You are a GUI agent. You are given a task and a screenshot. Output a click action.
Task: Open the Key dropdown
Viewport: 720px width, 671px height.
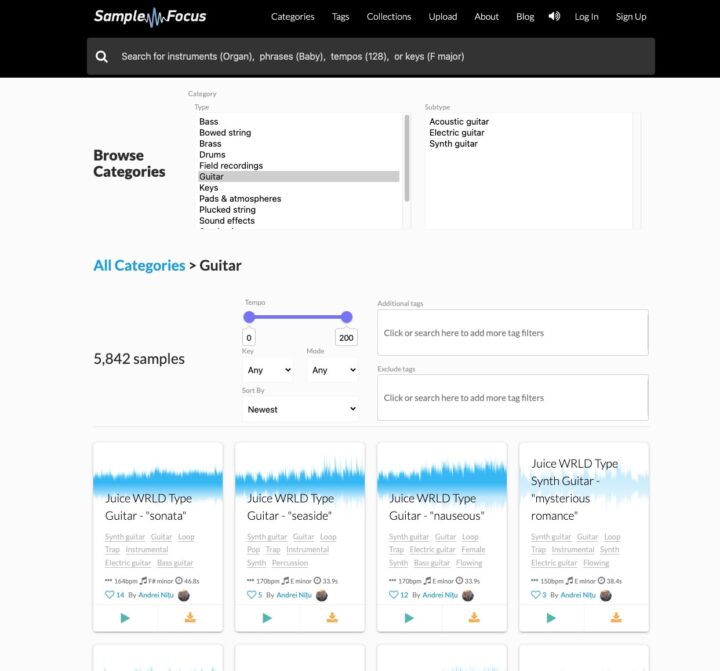pyautogui.click(x=267, y=370)
